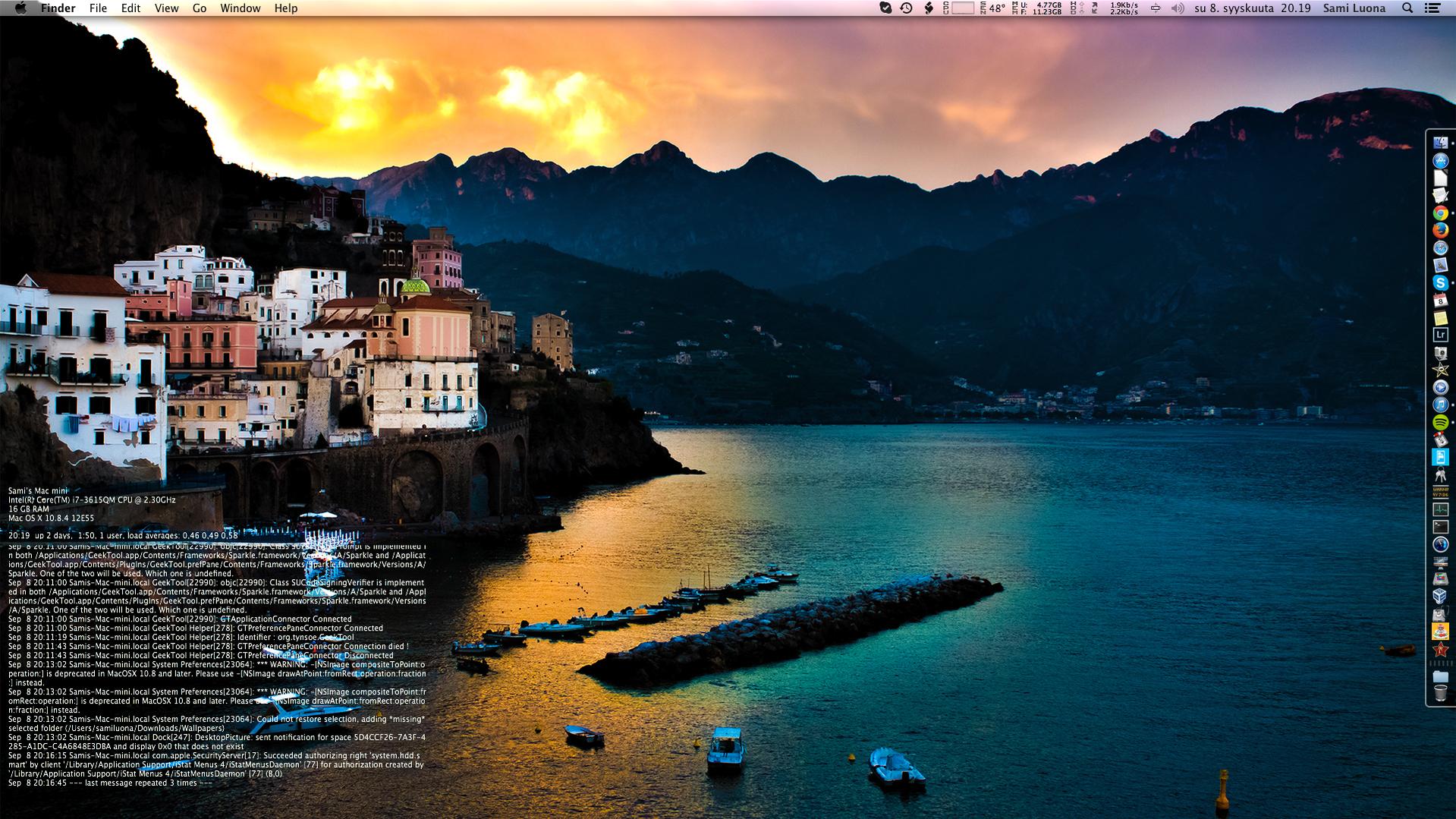
Task: Open the Apple menu
Action: click(20, 8)
